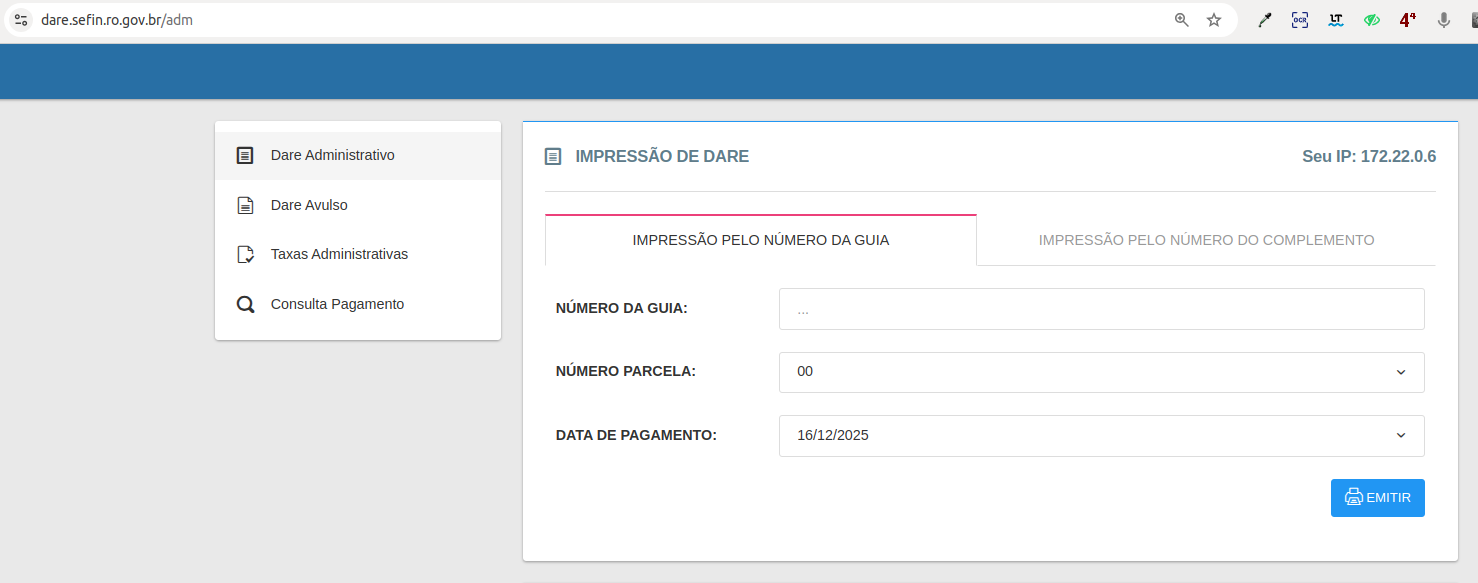Open the browser zoom magnifier icon

click(x=1182, y=20)
